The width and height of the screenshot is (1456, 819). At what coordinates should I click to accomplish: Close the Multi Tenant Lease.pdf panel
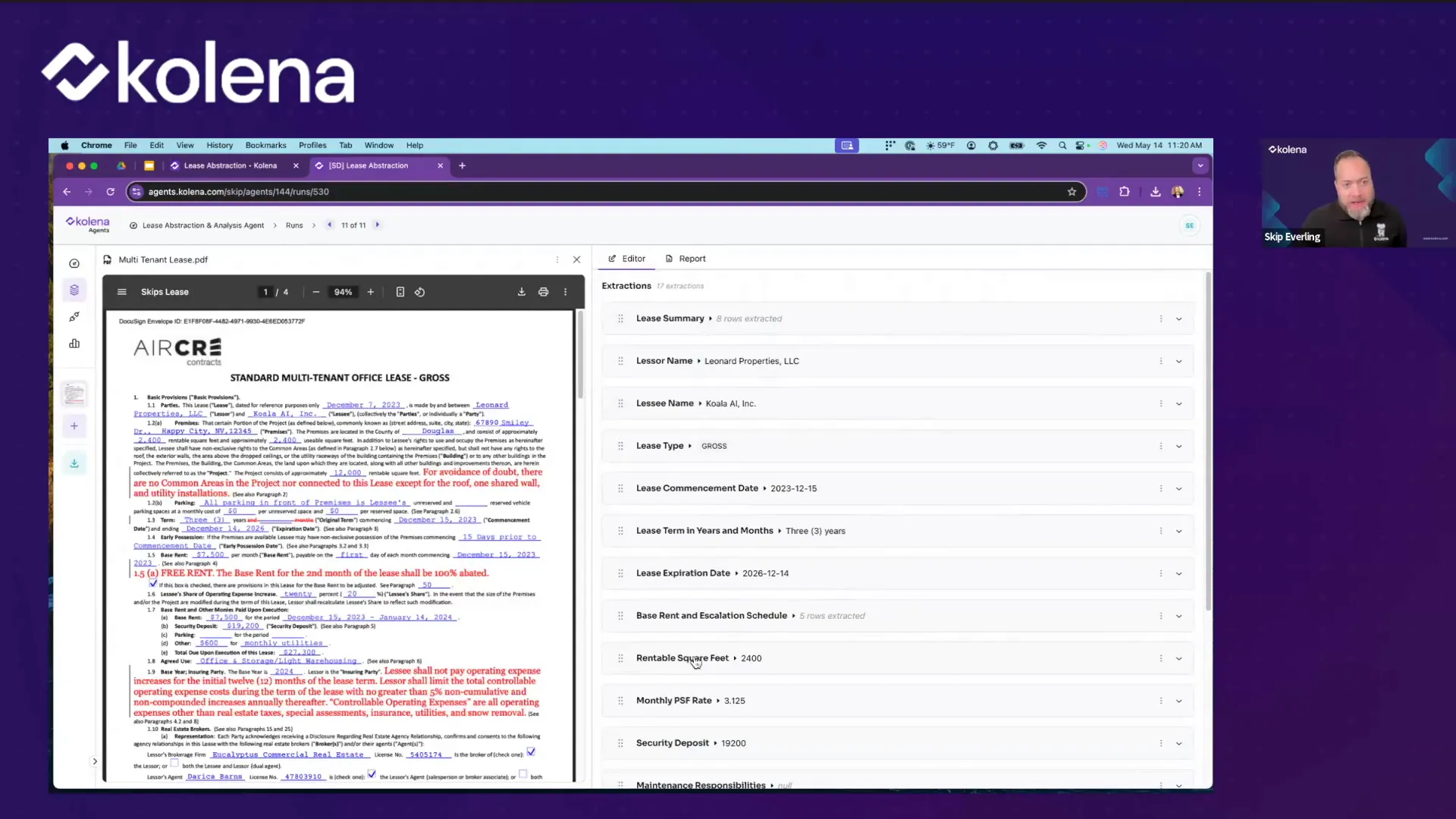pos(577,259)
